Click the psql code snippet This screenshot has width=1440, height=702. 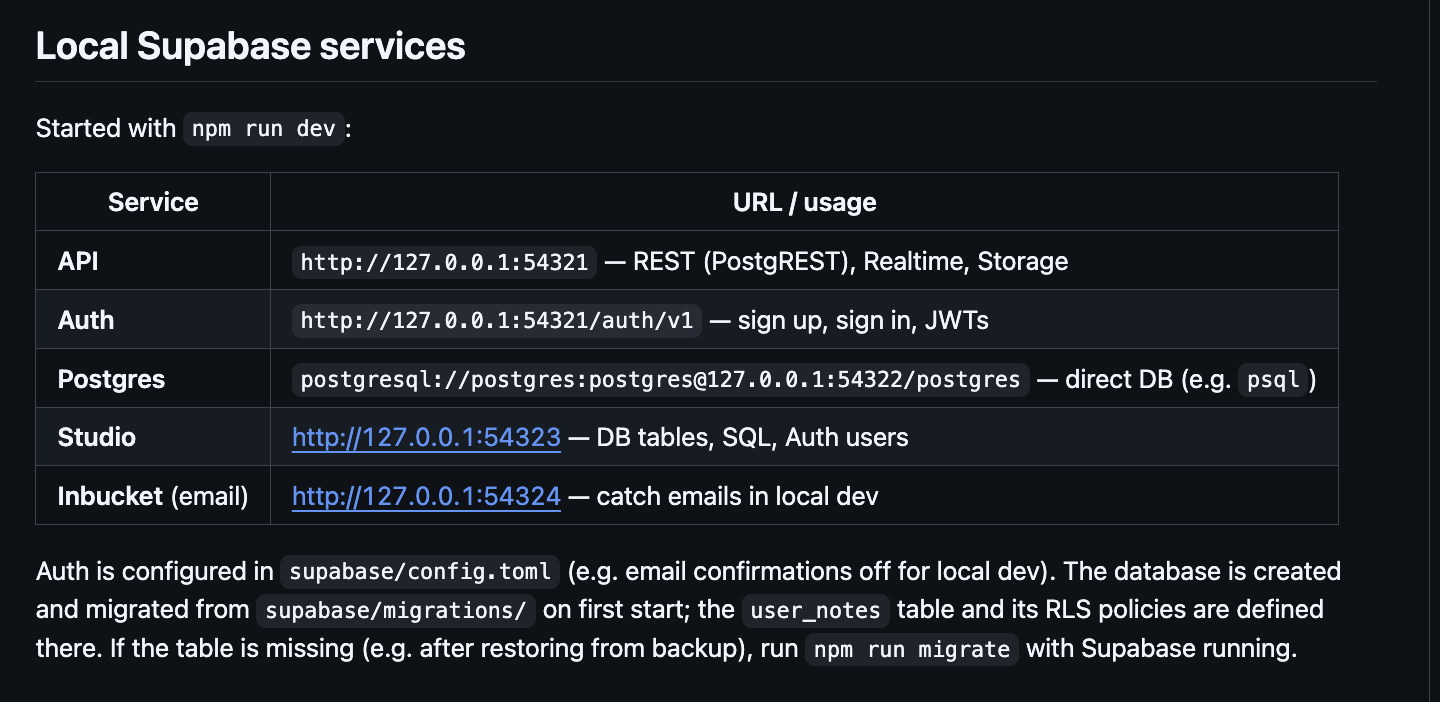(1273, 380)
